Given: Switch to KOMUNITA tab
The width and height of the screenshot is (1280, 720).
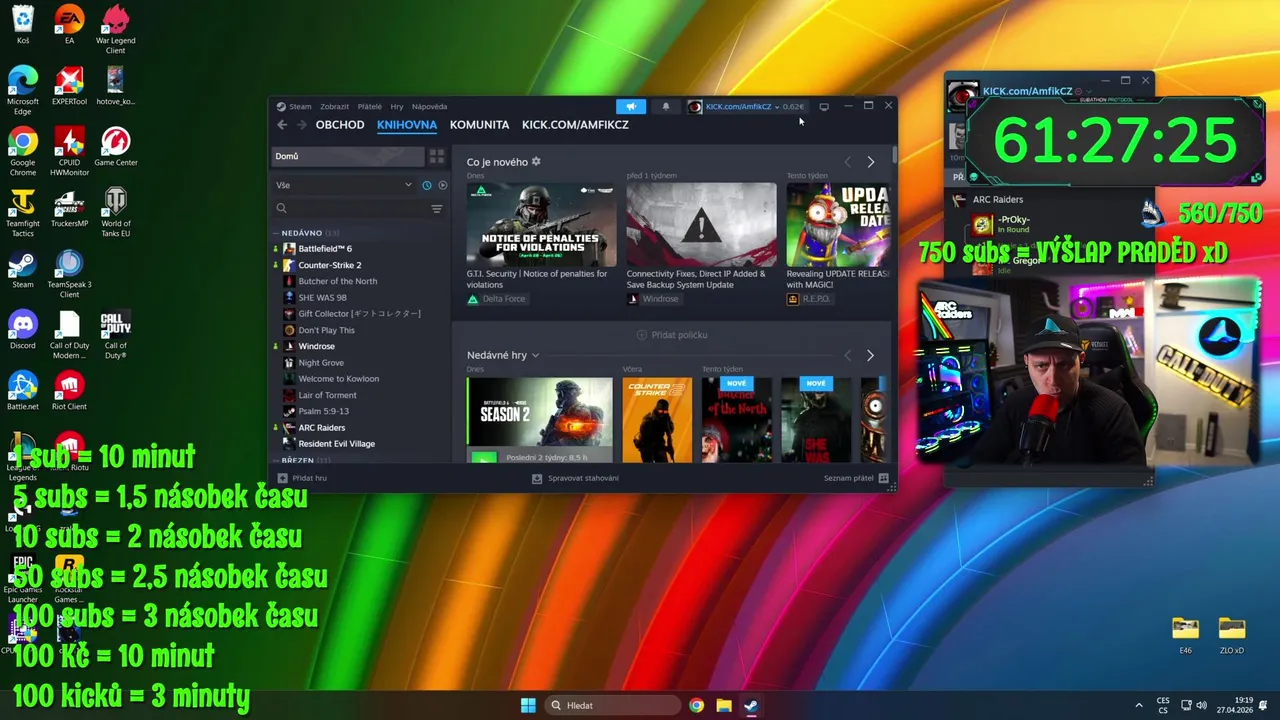Looking at the screenshot, I should (x=479, y=125).
